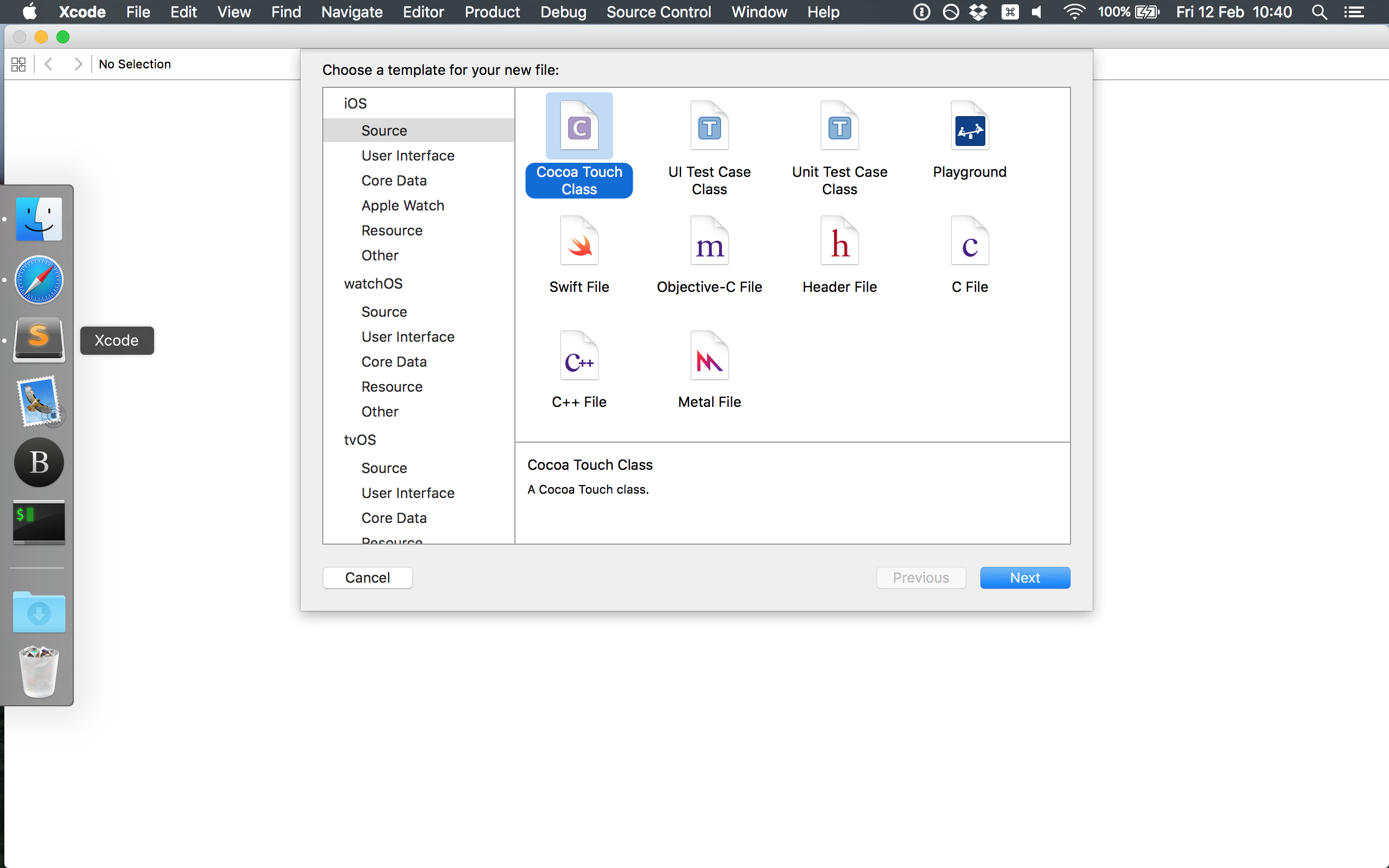1389x868 pixels.
Task: Open the Source Control menu
Action: (x=658, y=11)
